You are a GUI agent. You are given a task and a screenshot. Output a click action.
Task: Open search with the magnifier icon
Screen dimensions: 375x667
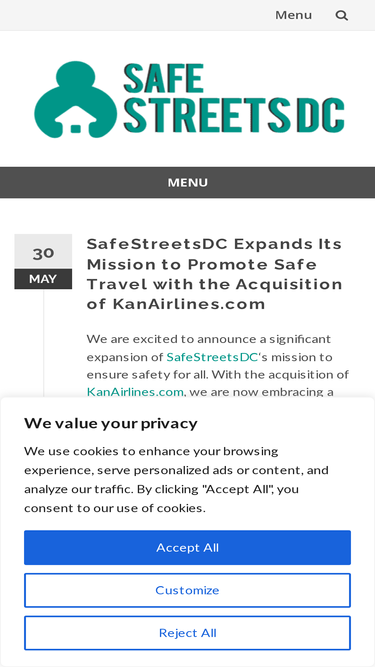coord(341,16)
